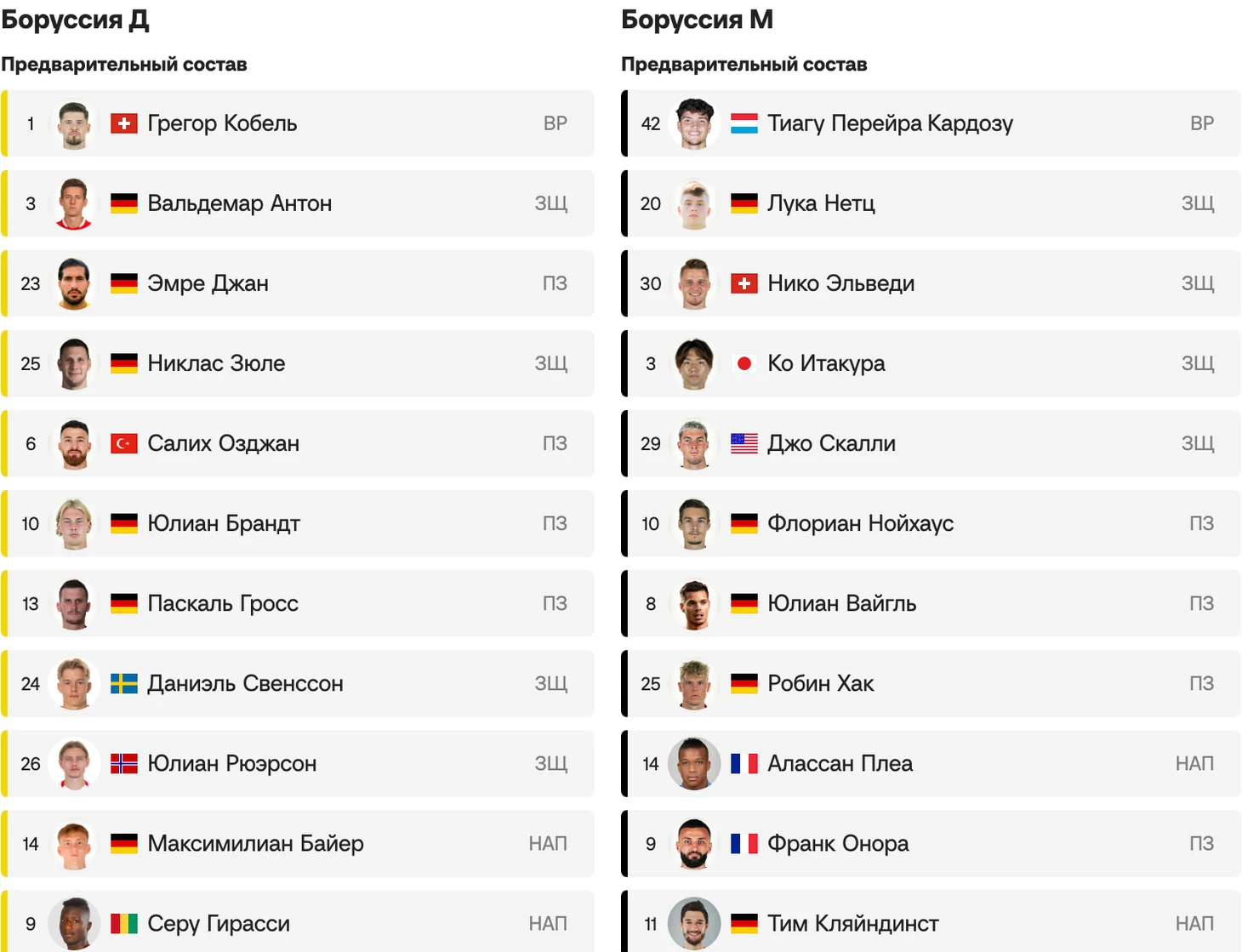Click the USA flag beside Джо Скалли
1242x952 pixels.
744,443
